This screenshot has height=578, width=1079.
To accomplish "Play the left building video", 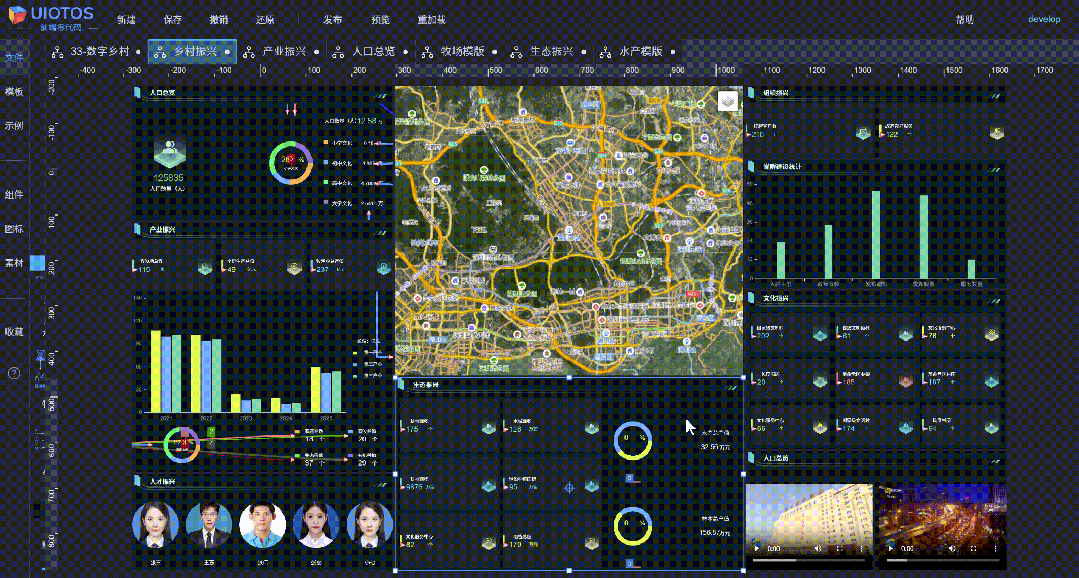I will coord(757,548).
